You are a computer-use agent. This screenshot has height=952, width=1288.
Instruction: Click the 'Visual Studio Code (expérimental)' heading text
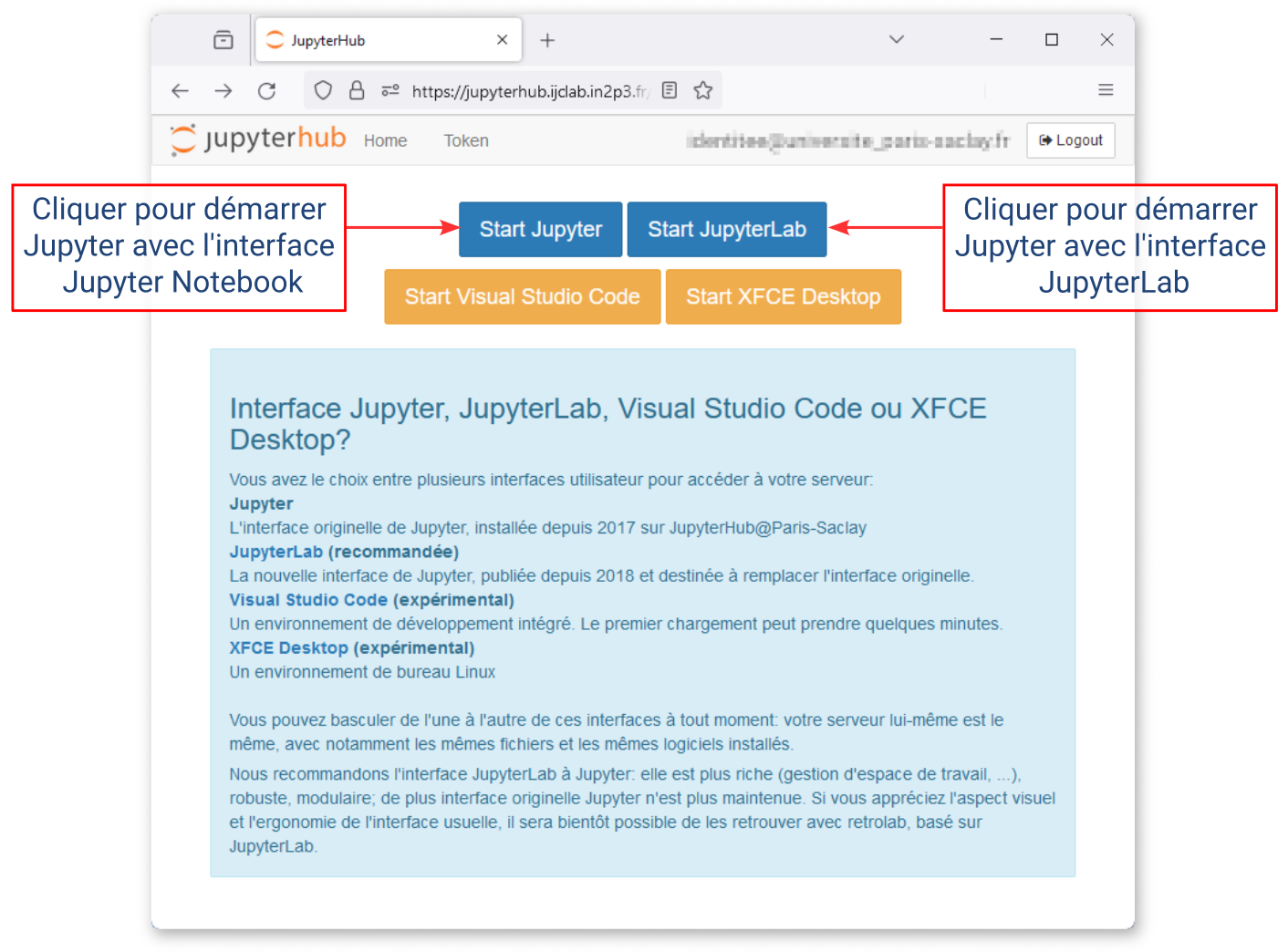click(372, 600)
